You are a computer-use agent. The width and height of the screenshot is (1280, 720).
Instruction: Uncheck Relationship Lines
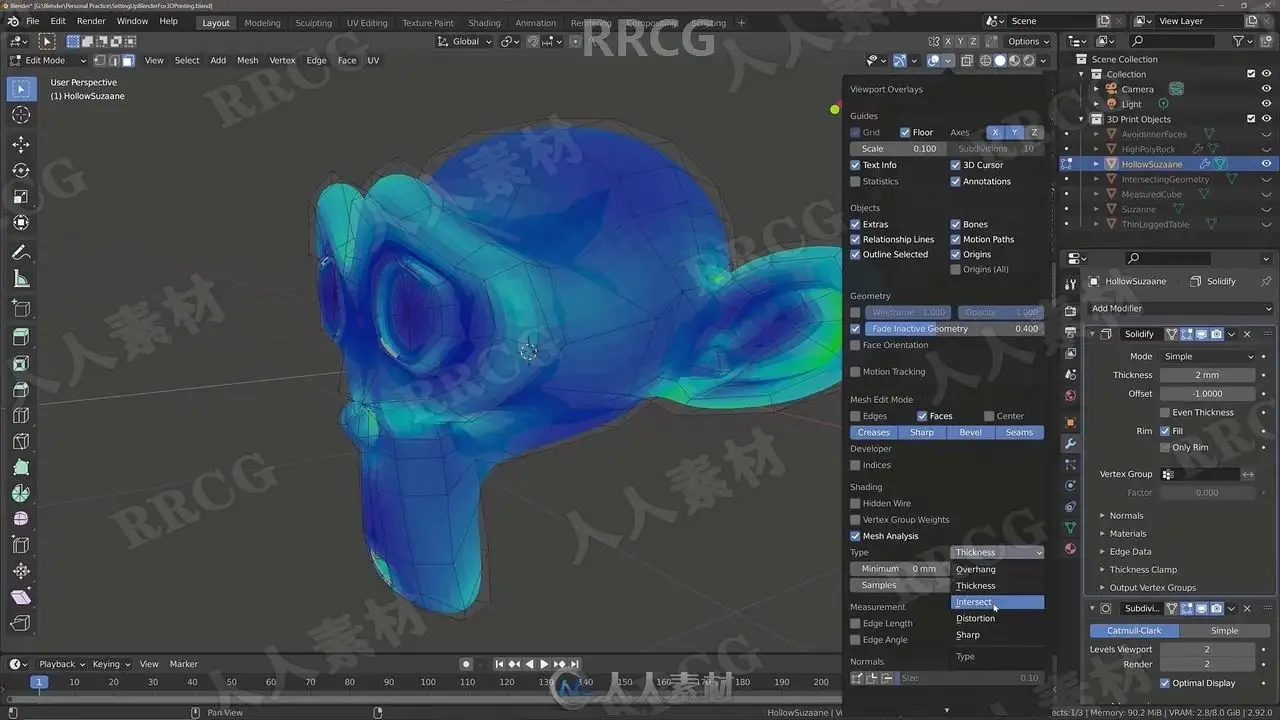[x=855, y=239]
